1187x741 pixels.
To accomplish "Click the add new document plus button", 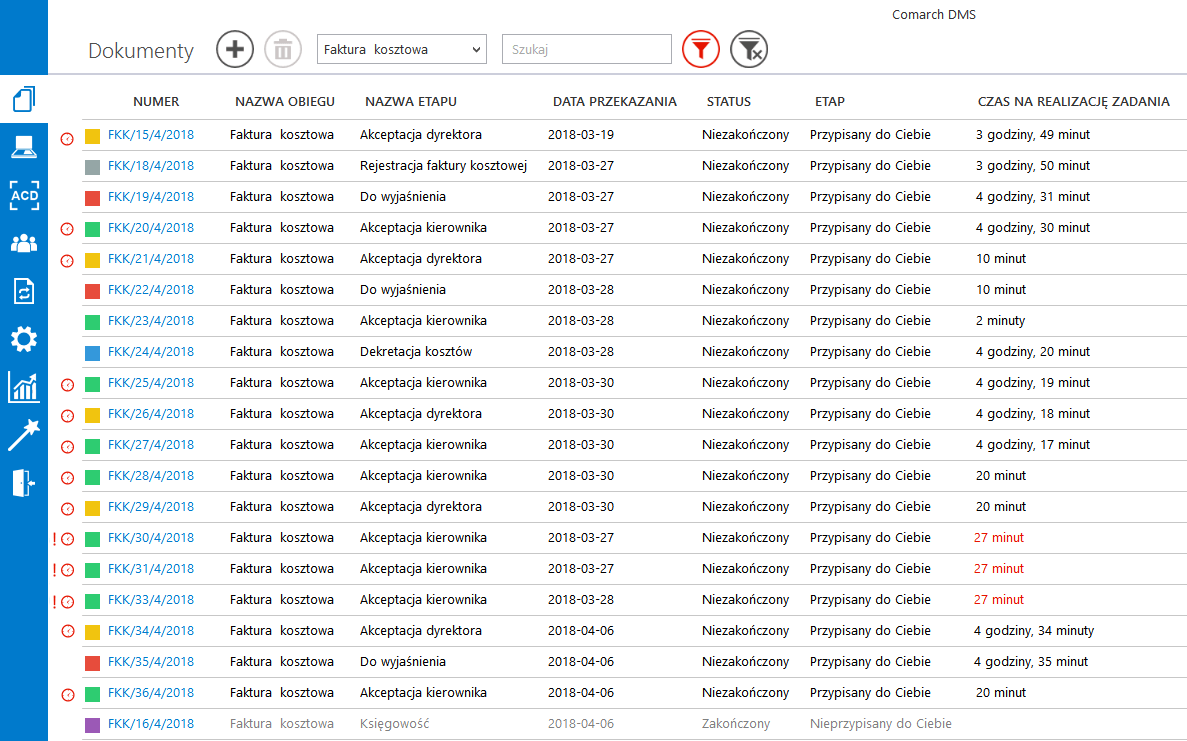I will coord(235,49).
